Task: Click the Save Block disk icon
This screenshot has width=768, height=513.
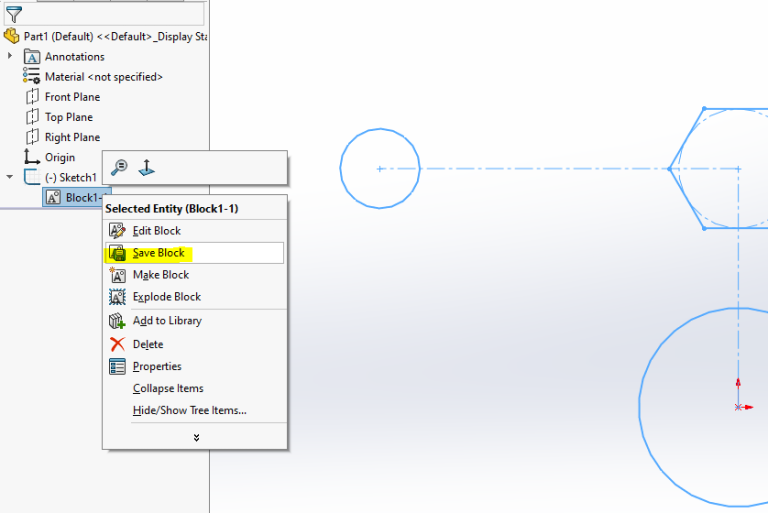Action: [x=117, y=253]
